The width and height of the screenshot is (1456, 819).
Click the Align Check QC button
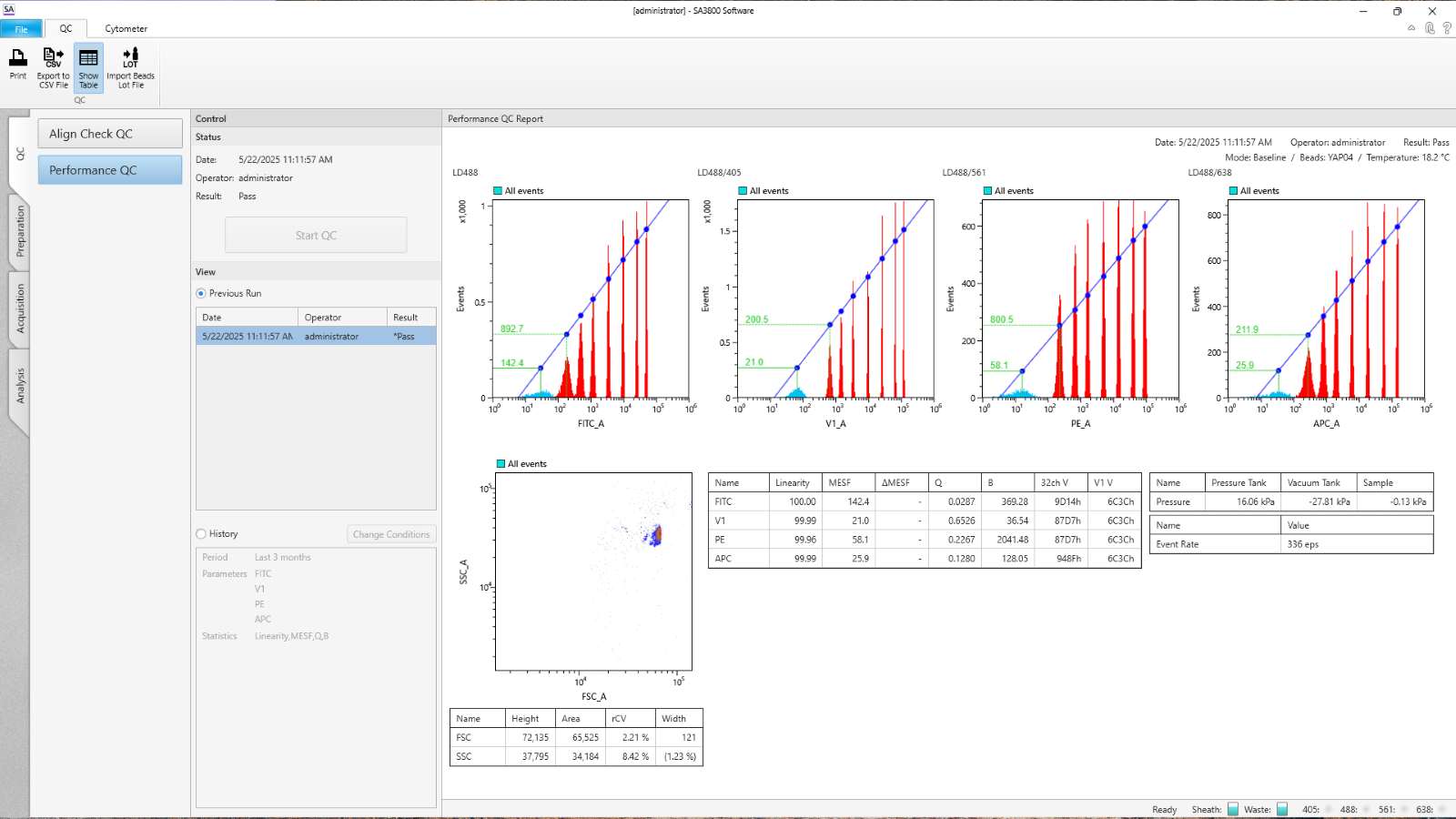(x=110, y=134)
